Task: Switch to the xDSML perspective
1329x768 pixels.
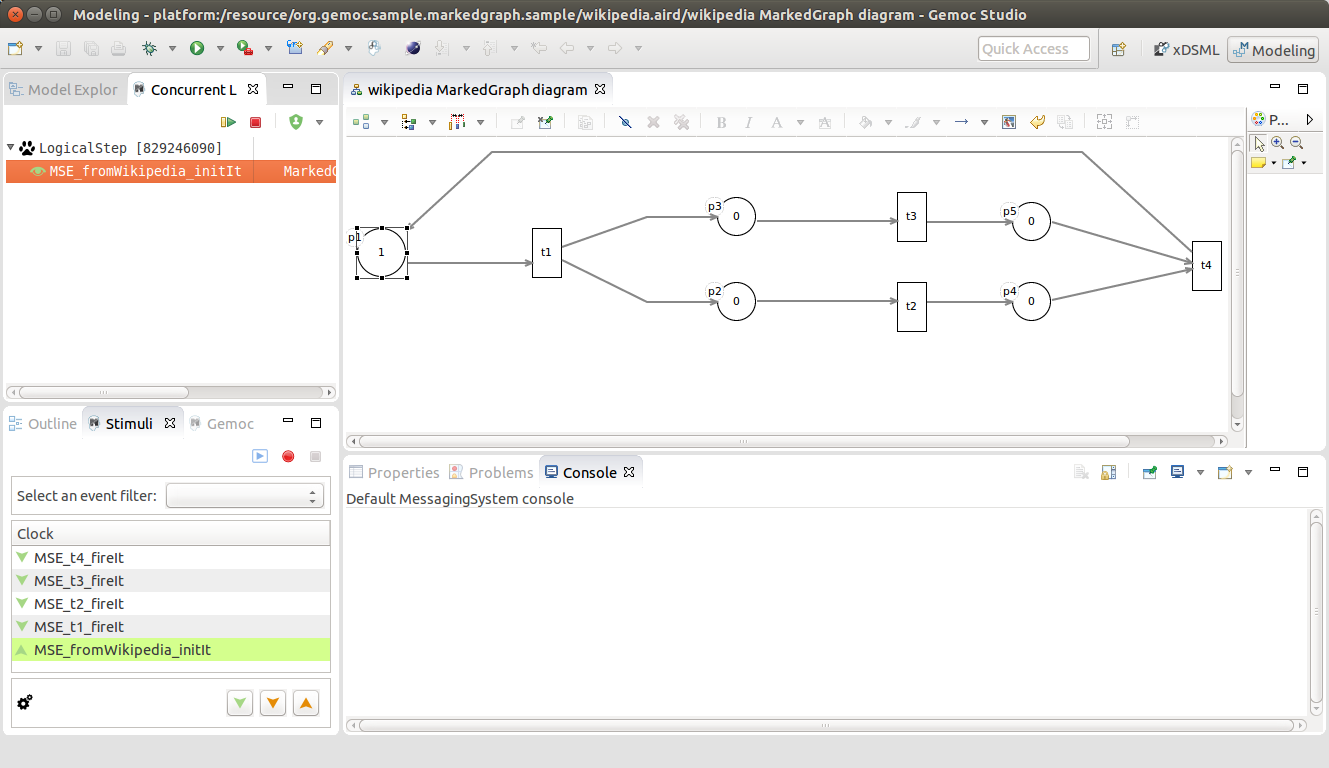Action: pos(1186,50)
